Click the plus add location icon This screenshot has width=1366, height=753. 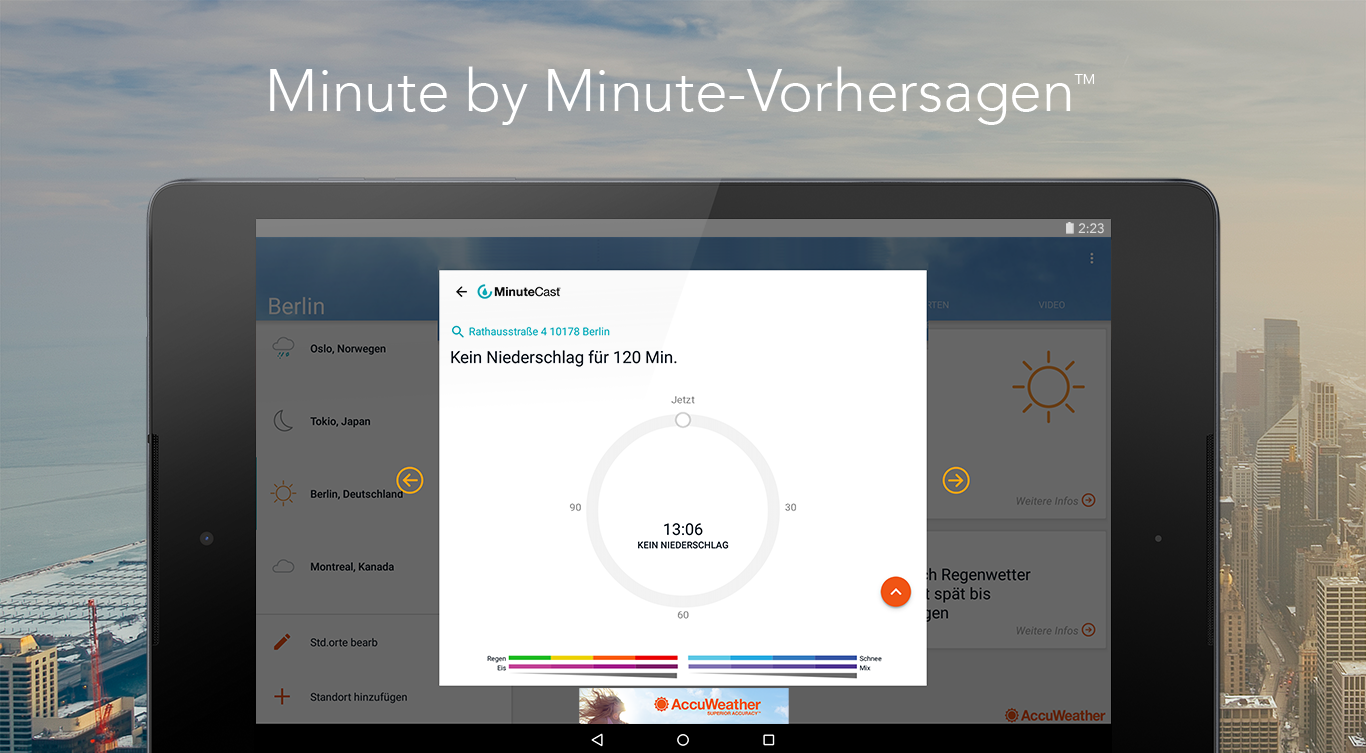tap(282, 697)
